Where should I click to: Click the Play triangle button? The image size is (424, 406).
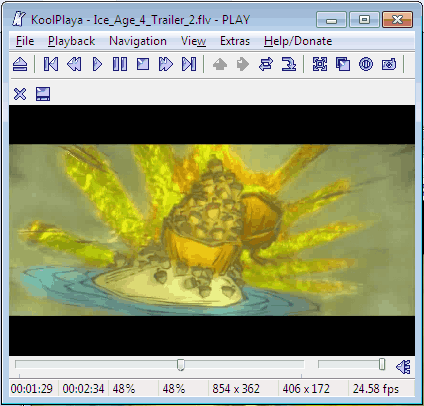97,64
